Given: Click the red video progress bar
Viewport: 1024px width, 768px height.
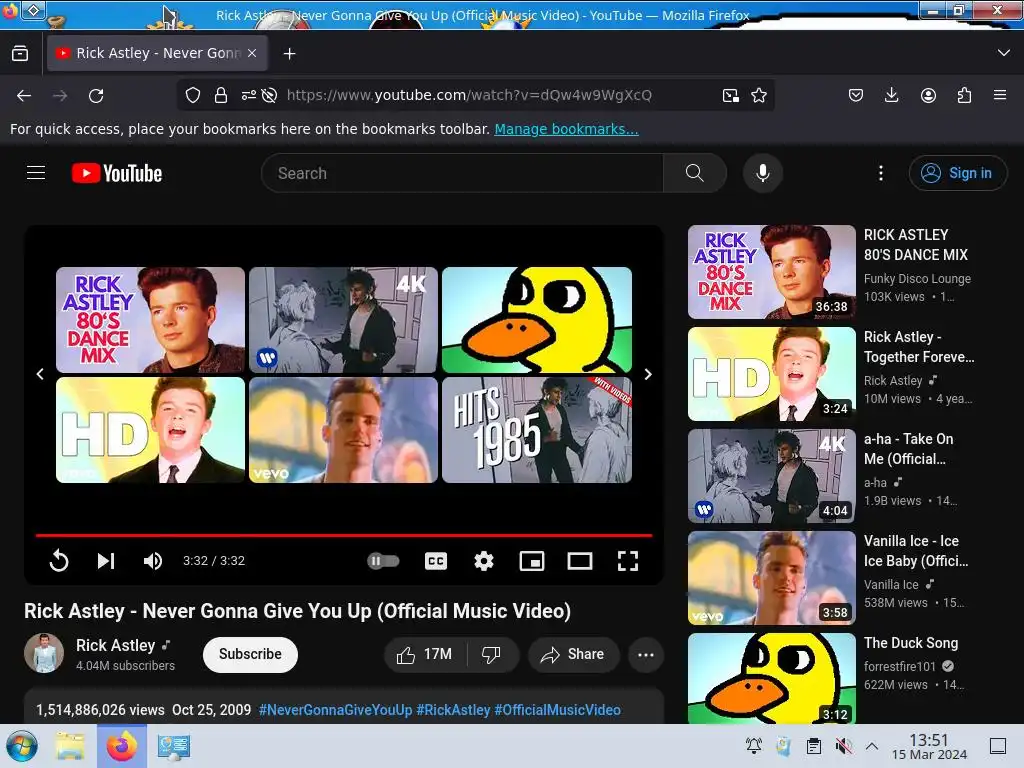Looking at the screenshot, I should tap(344, 535).
